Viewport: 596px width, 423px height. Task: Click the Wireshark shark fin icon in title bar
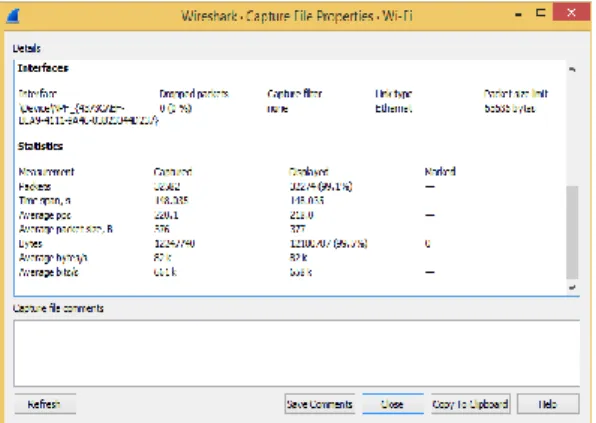click(13, 16)
